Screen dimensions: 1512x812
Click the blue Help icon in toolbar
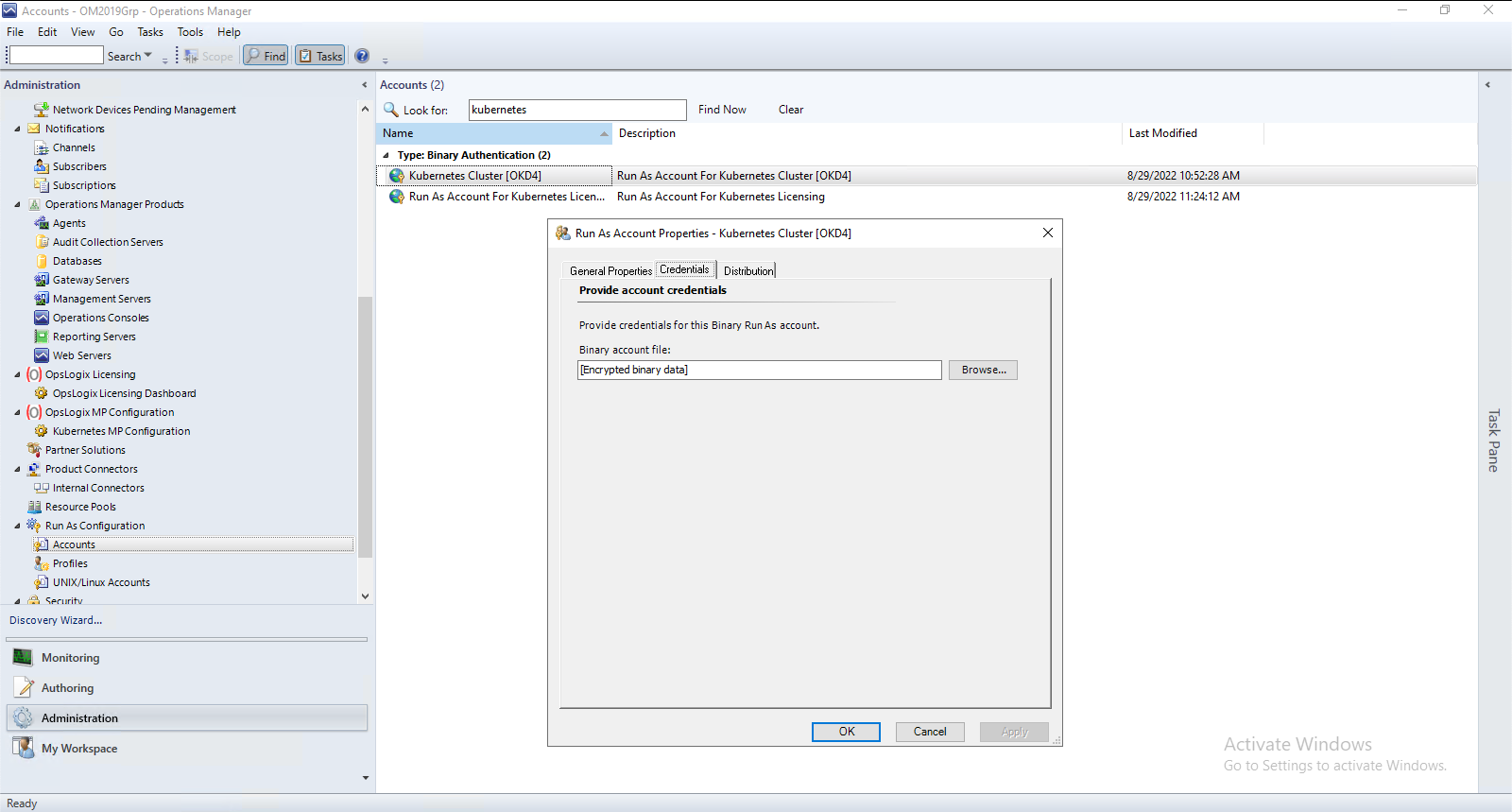coord(362,56)
